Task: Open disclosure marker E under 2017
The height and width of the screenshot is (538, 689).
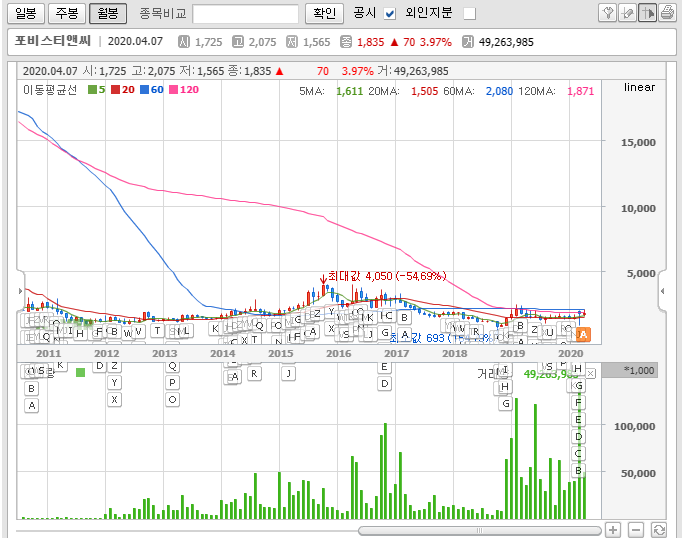Action: (384, 367)
